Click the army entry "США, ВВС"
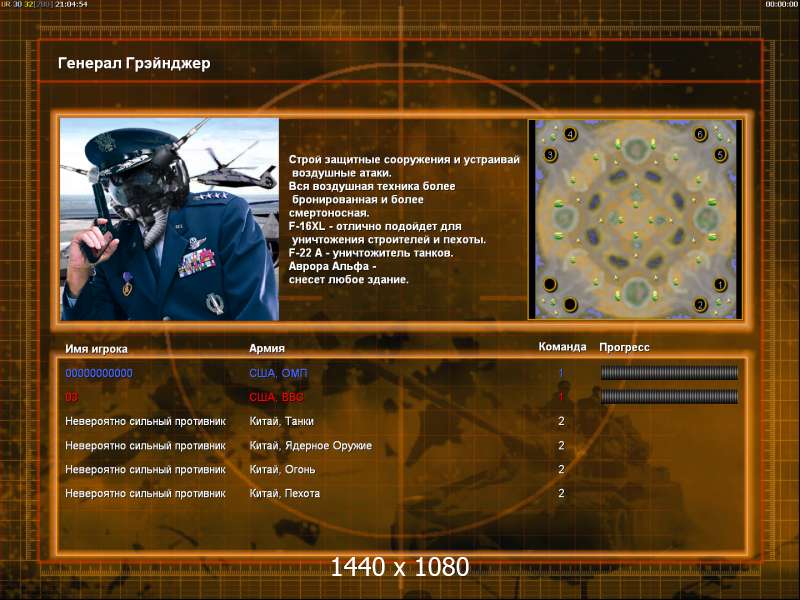800x600 pixels. coord(277,397)
